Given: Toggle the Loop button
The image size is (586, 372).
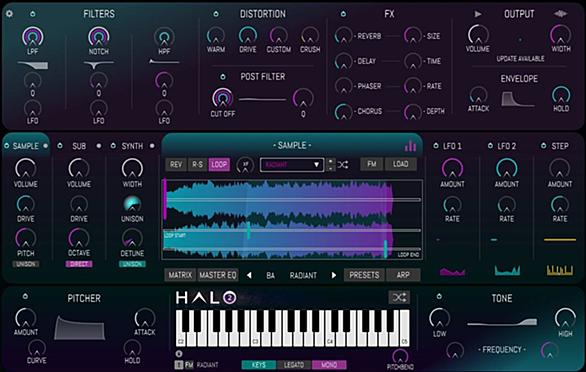Looking at the screenshot, I should coord(219,165).
